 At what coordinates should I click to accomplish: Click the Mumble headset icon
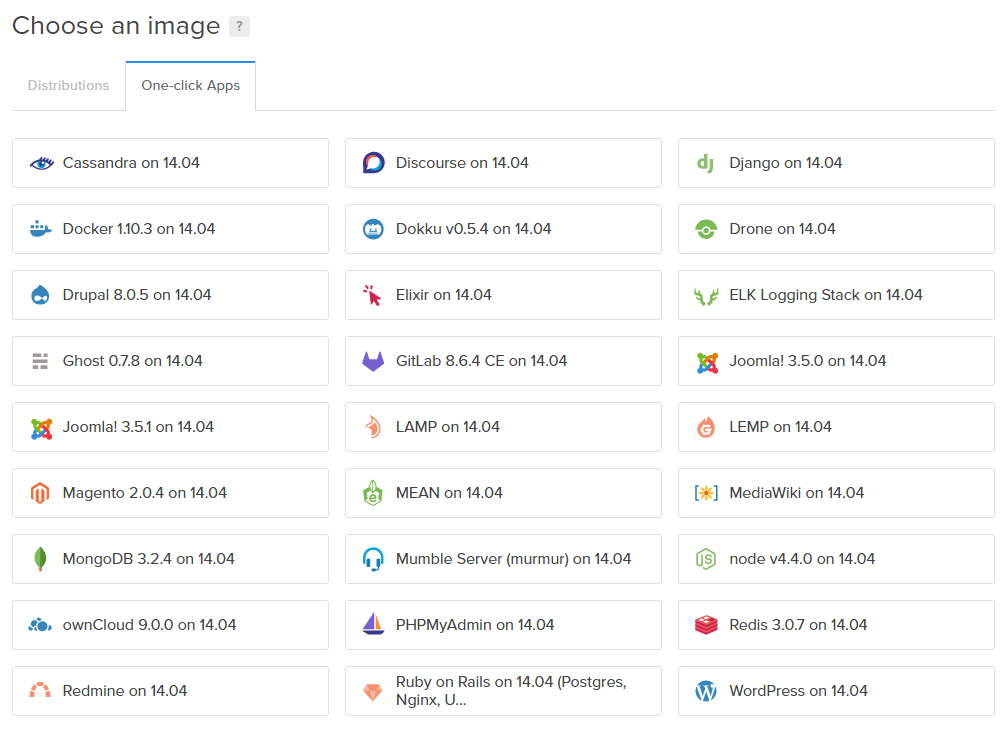pos(373,559)
